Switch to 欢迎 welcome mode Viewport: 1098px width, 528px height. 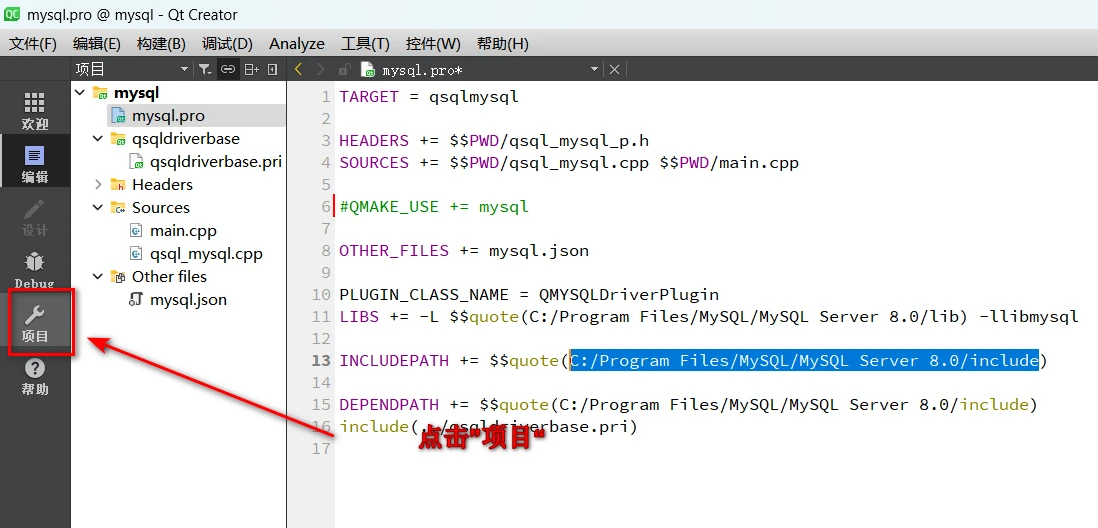[35, 111]
